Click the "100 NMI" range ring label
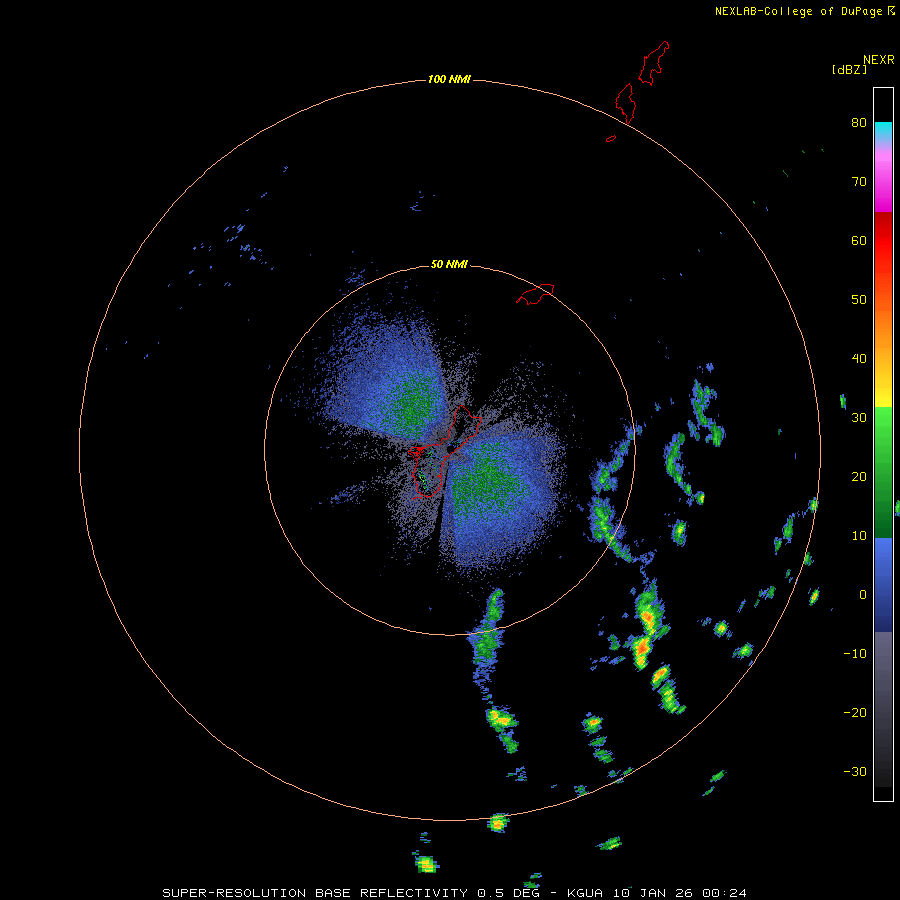The height and width of the screenshot is (900, 900). point(449,79)
